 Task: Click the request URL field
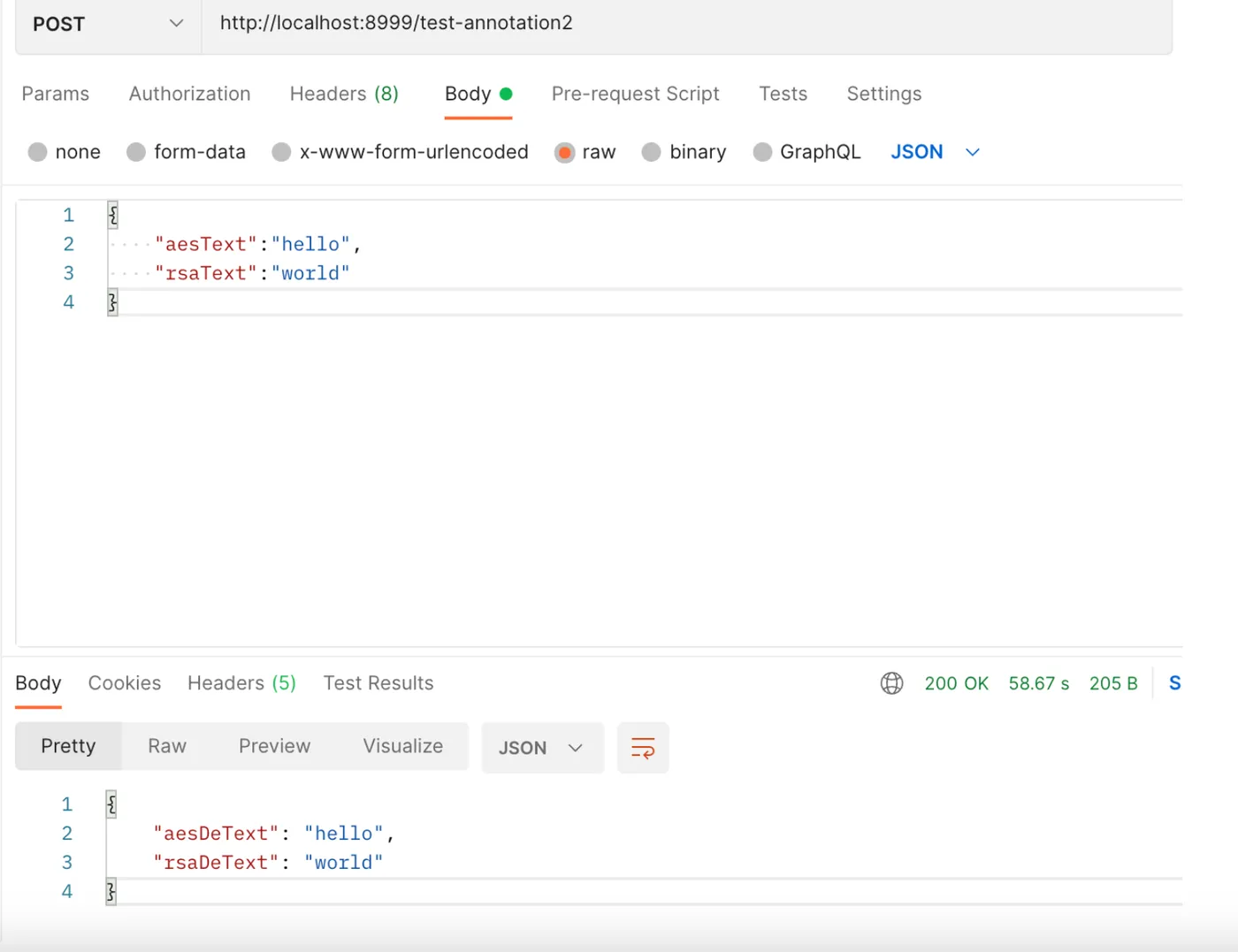[686, 24]
